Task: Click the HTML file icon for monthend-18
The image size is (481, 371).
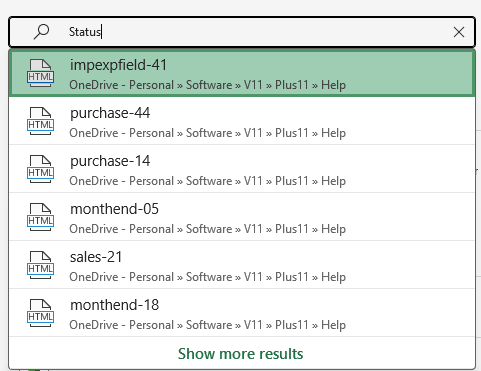Action: (x=40, y=313)
